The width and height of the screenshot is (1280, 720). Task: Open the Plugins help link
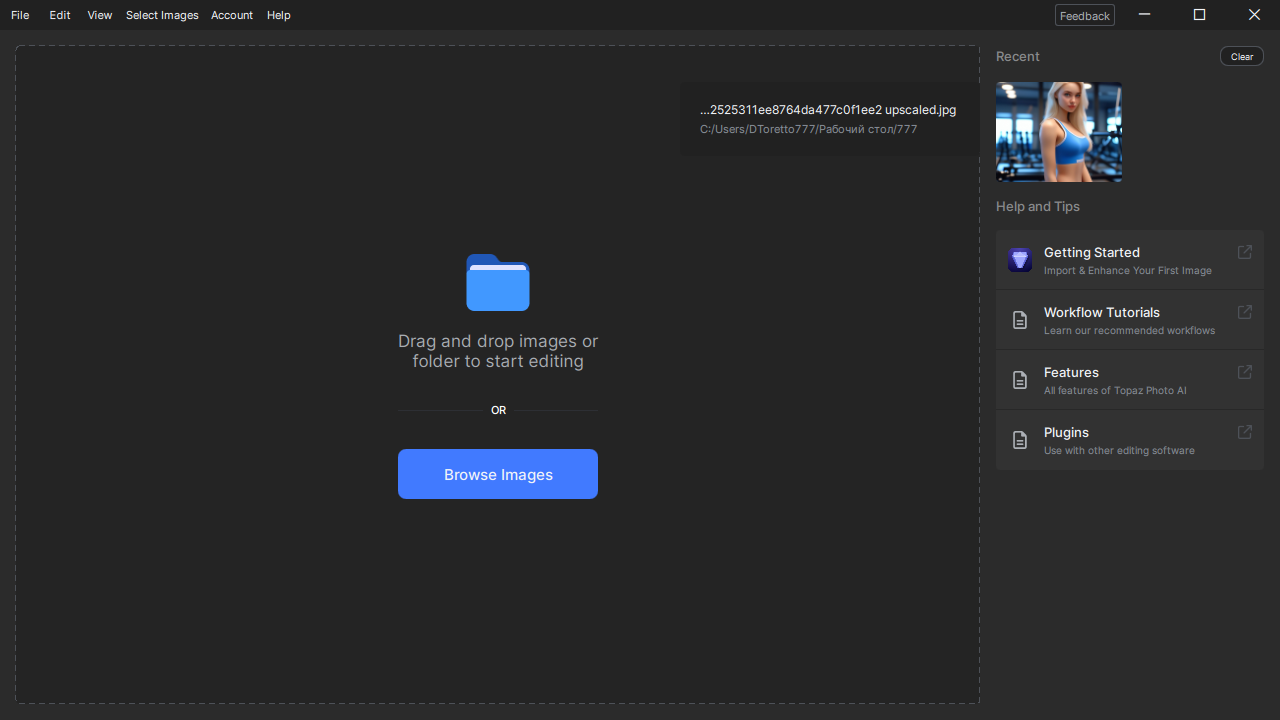(1130, 440)
